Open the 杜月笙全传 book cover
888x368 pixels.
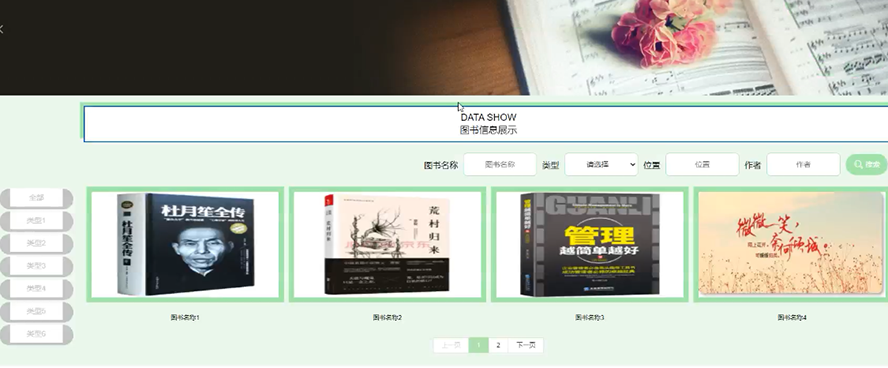(x=185, y=244)
